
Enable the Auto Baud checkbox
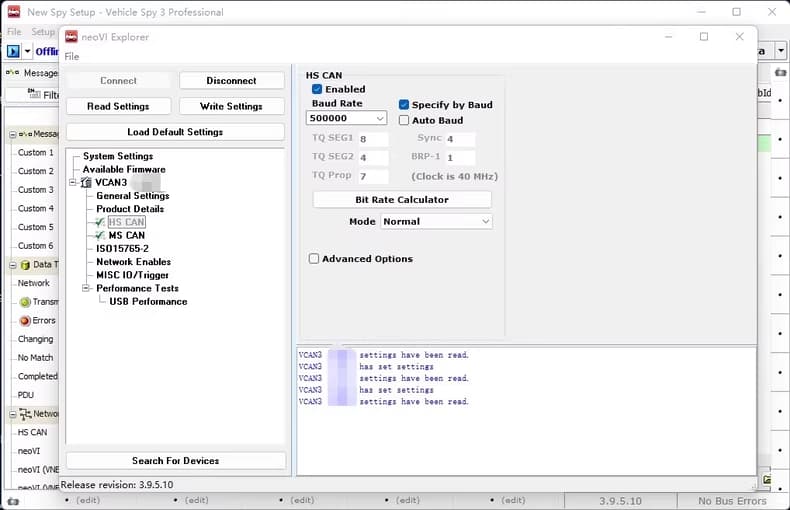[x=404, y=121]
